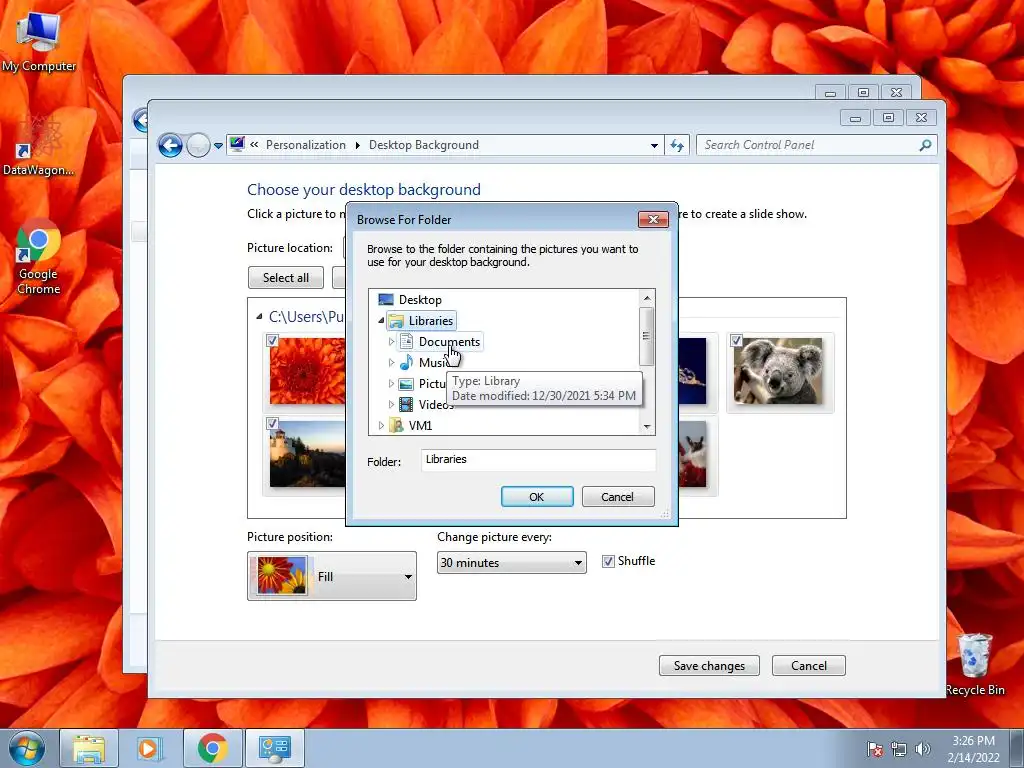Viewport: 1024px width, 768px height.
Task: Click Cancel in Browse For Folder dialog
Action: (x=617, y=497)
